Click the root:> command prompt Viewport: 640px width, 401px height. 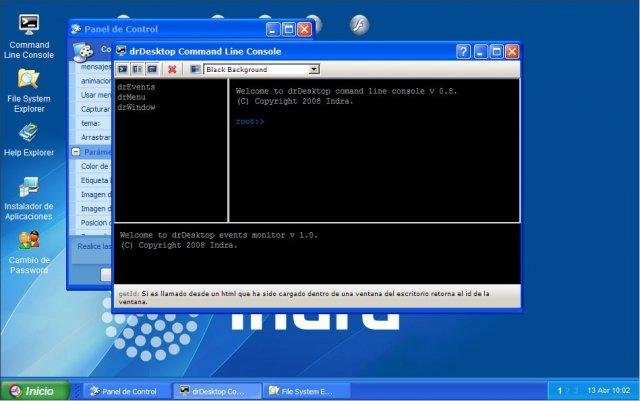[250, 122]
